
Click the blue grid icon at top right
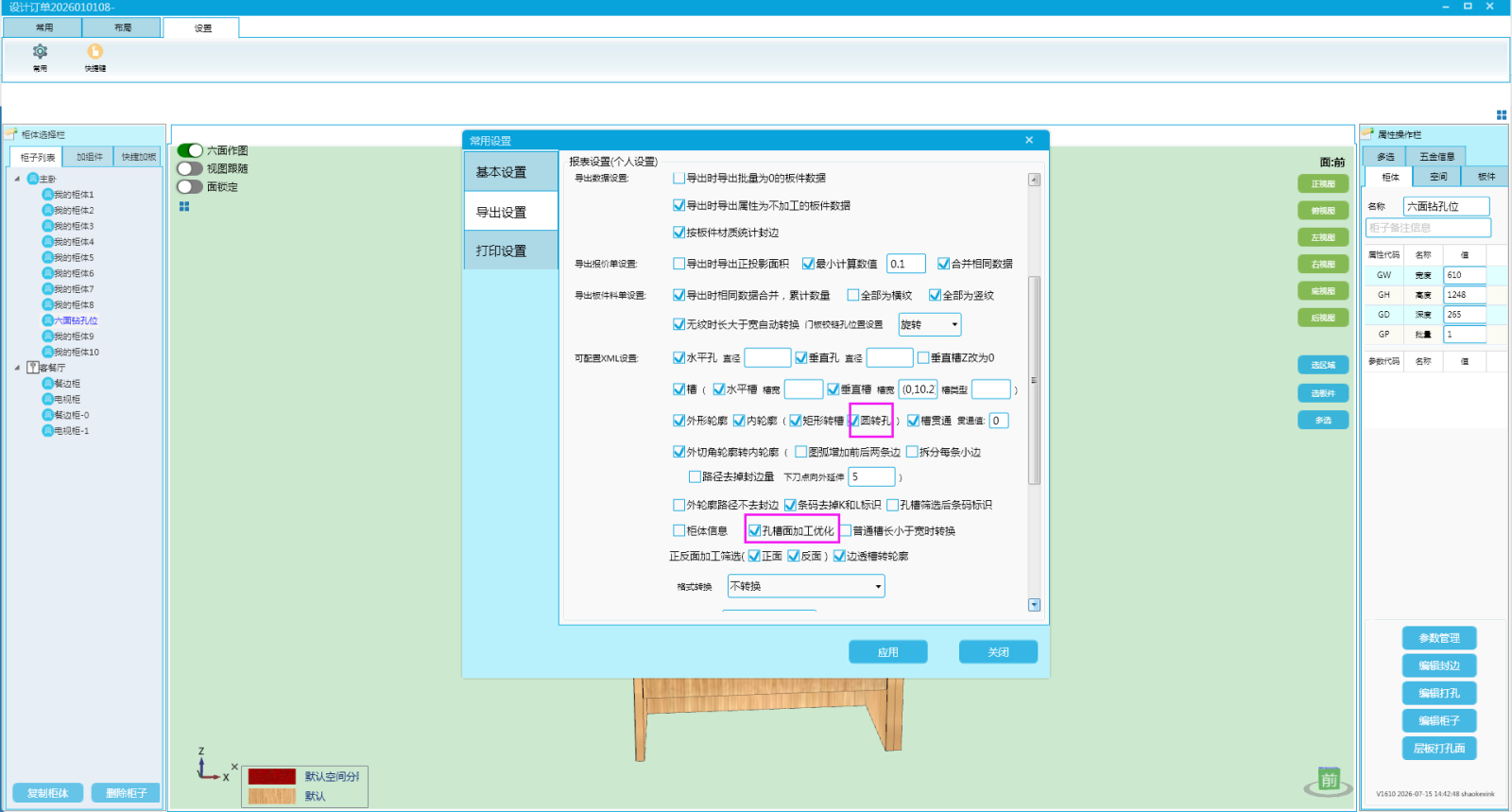click(1502, 114)
